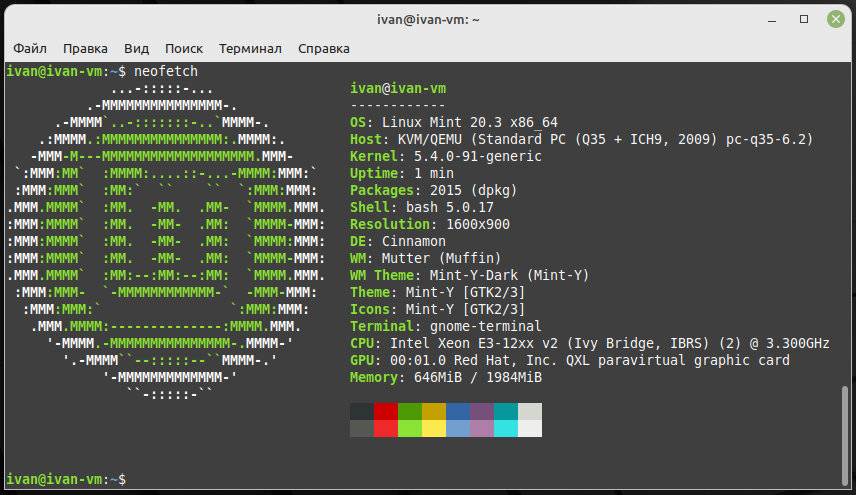Image resolution: width=856 pixels, height=495 pixels.
Task: Maximize the terminal window
Action: click(x=804, y=19)
